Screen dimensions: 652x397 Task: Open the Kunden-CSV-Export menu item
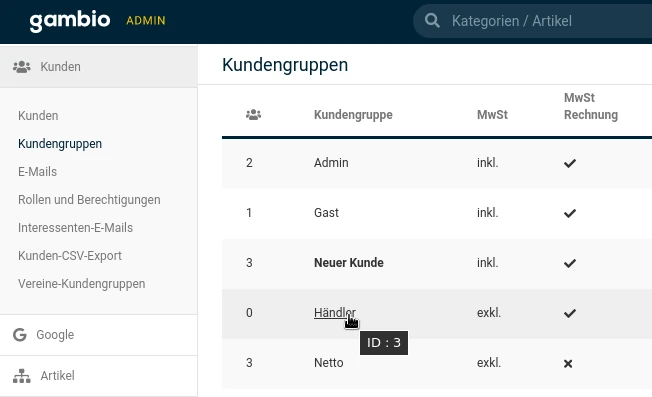(x=70, y=256)
